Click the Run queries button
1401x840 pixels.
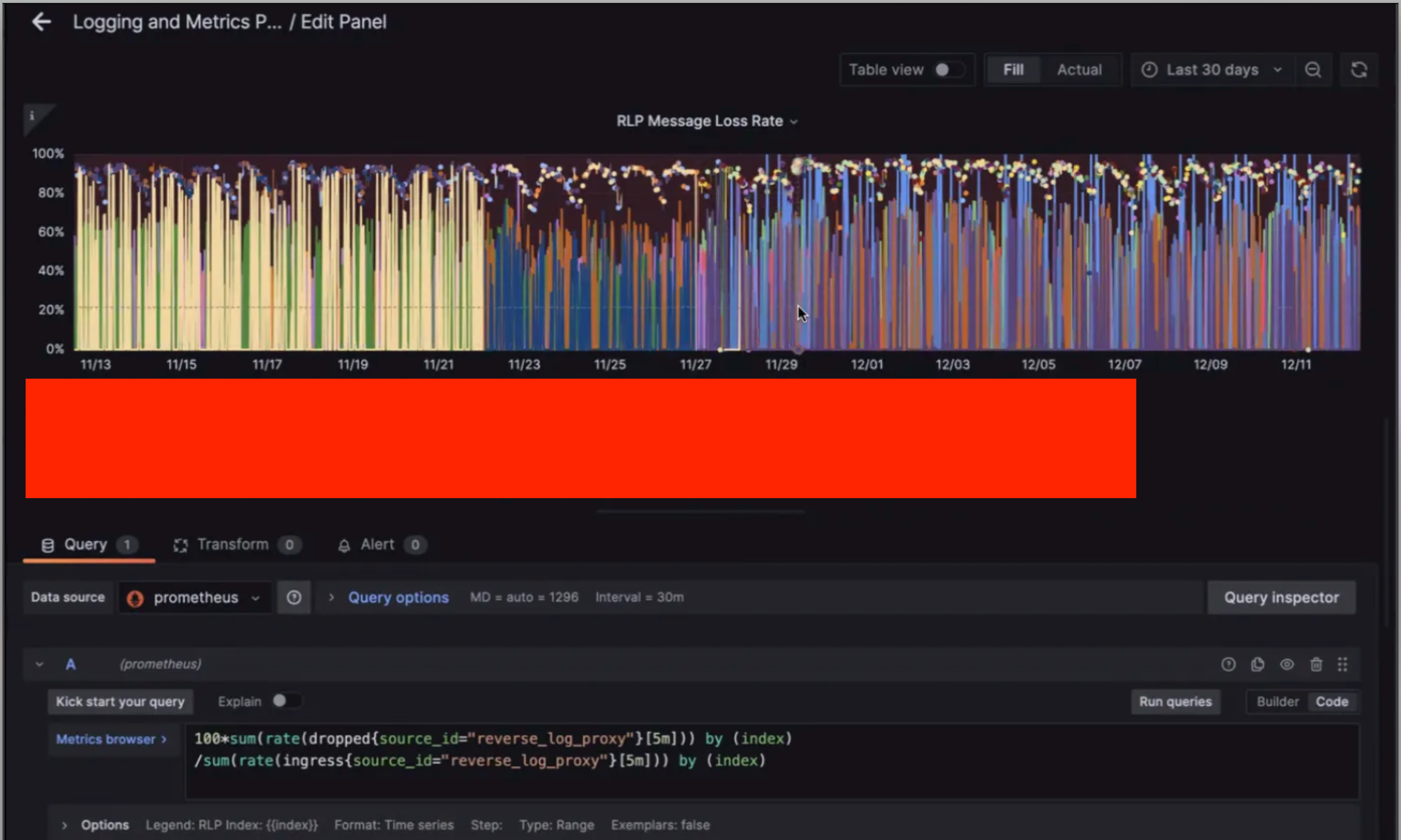coord(1175,702)
